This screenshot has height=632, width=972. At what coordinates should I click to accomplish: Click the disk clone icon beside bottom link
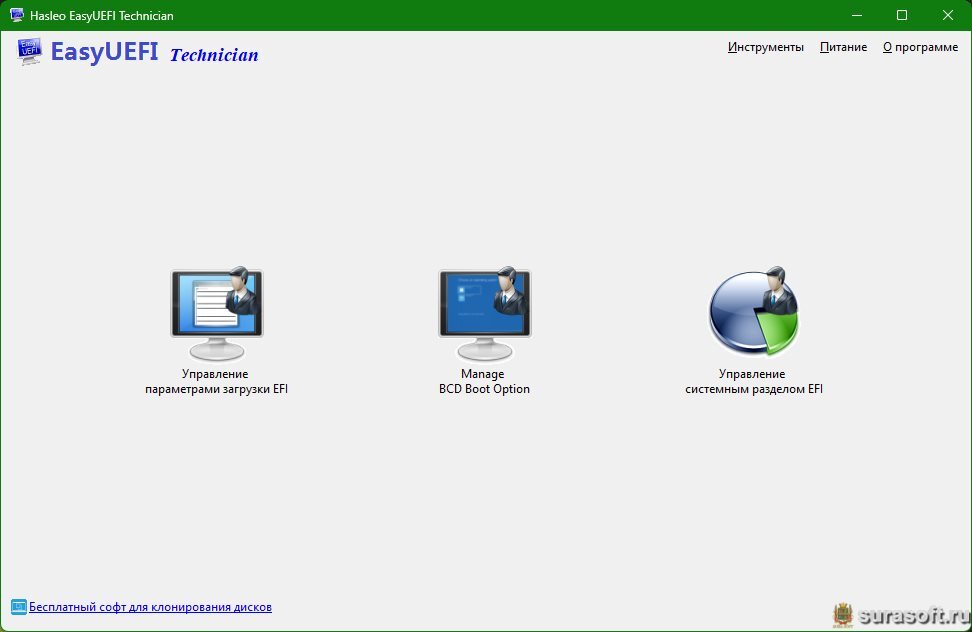point(19,607)
